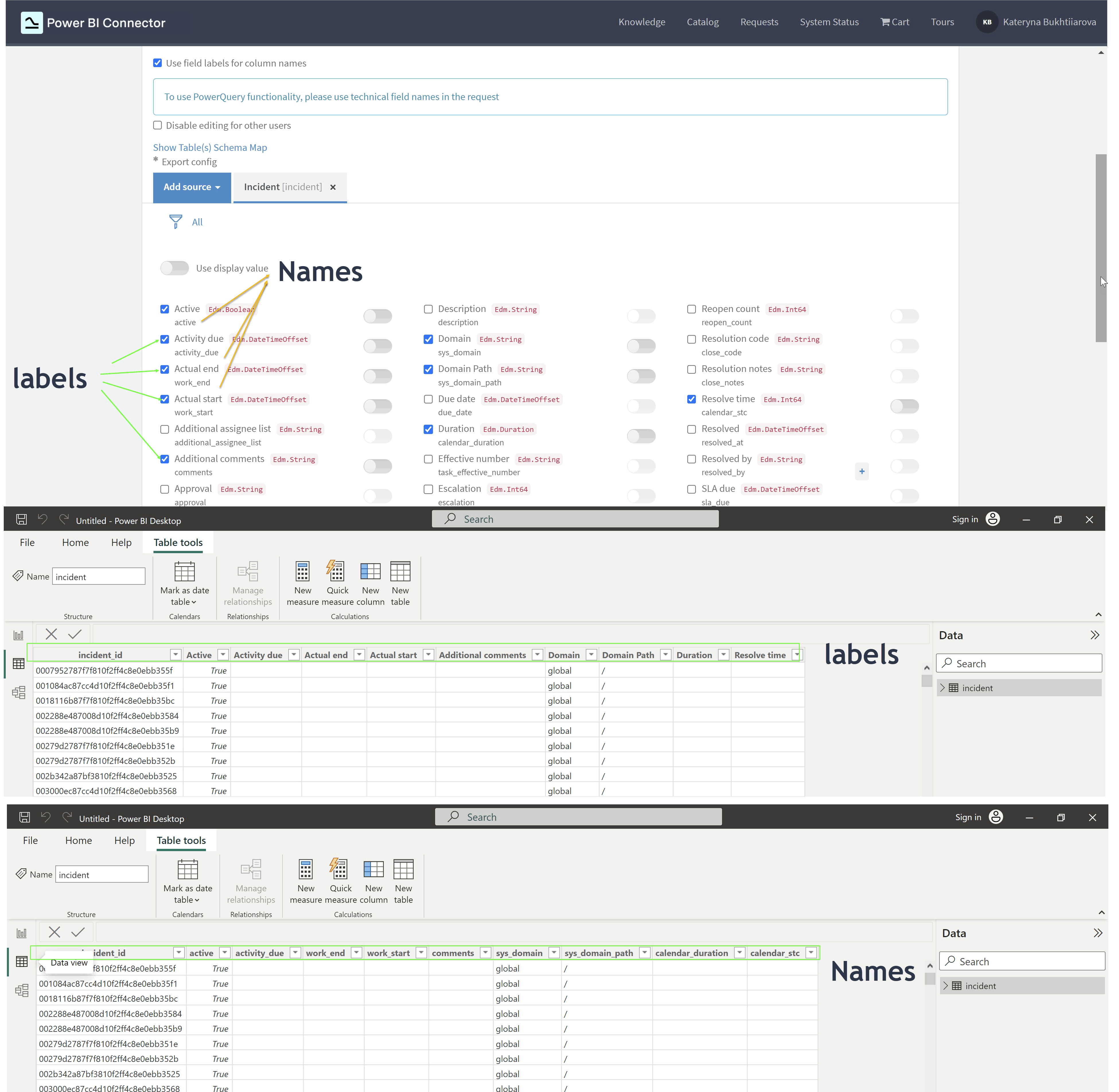This screenshot has width=1119, height=1092.
Task: Open the Quick measure dialog
Action: click(x=337, y=581)
